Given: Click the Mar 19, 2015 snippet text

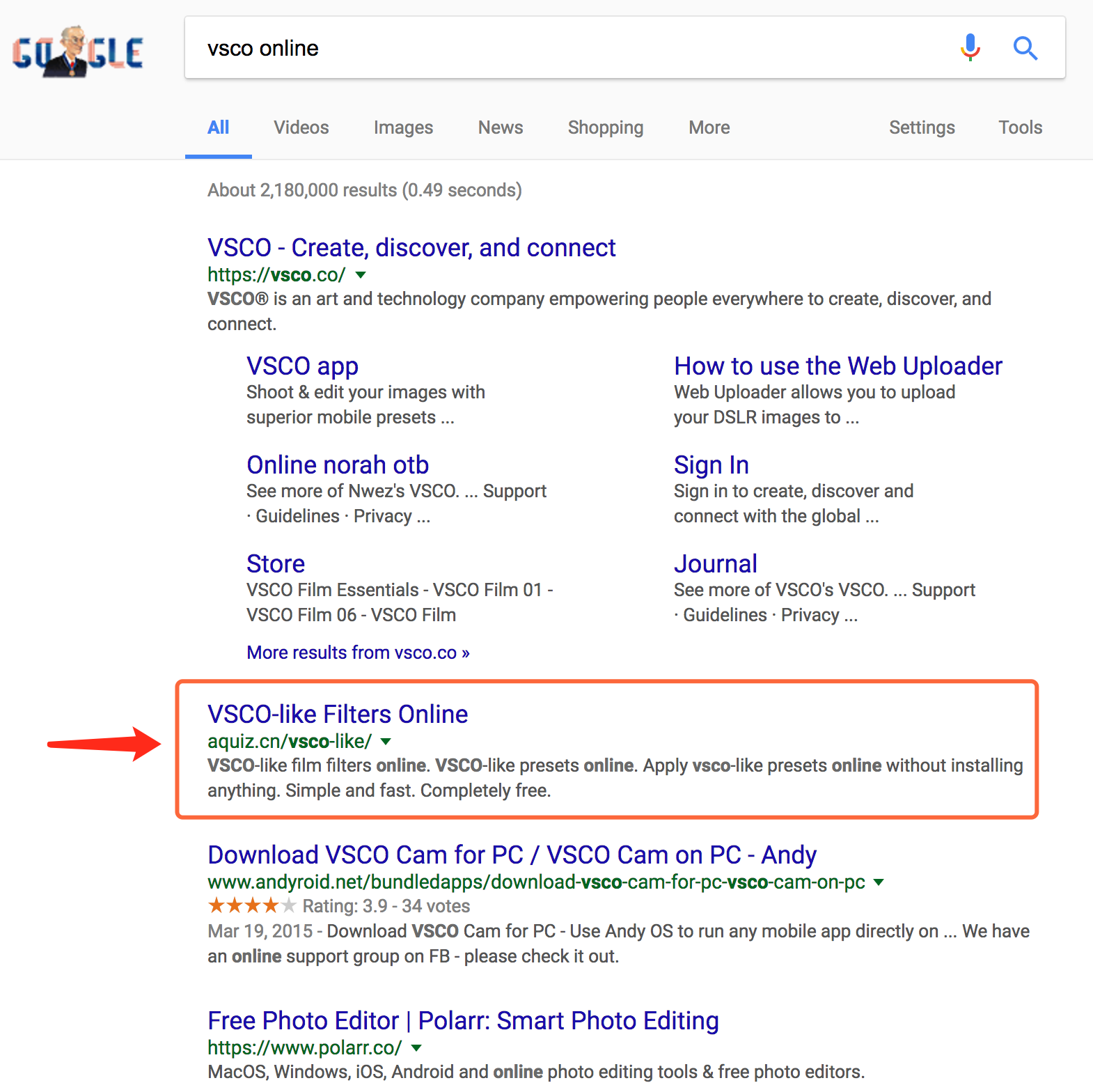Looking at the screenshot, I should click(x=618, y=944).
